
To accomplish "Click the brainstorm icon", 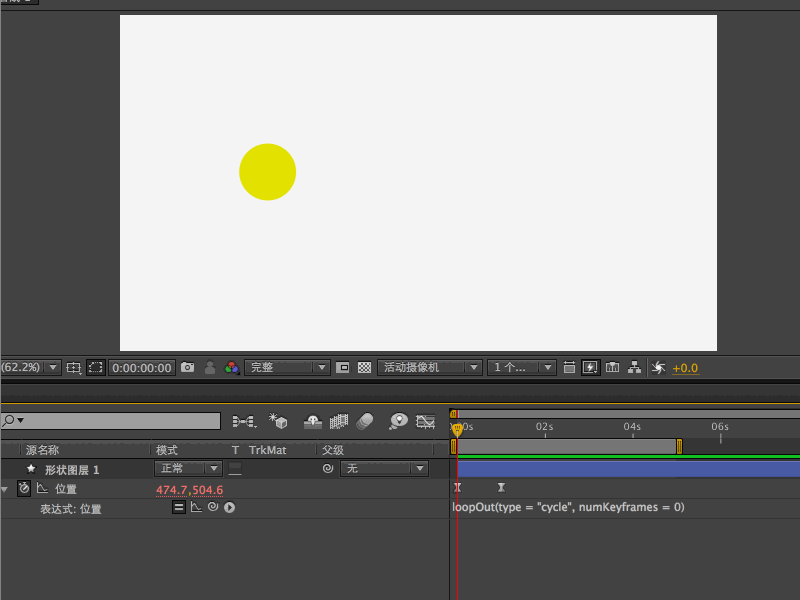I will point(398,421).
